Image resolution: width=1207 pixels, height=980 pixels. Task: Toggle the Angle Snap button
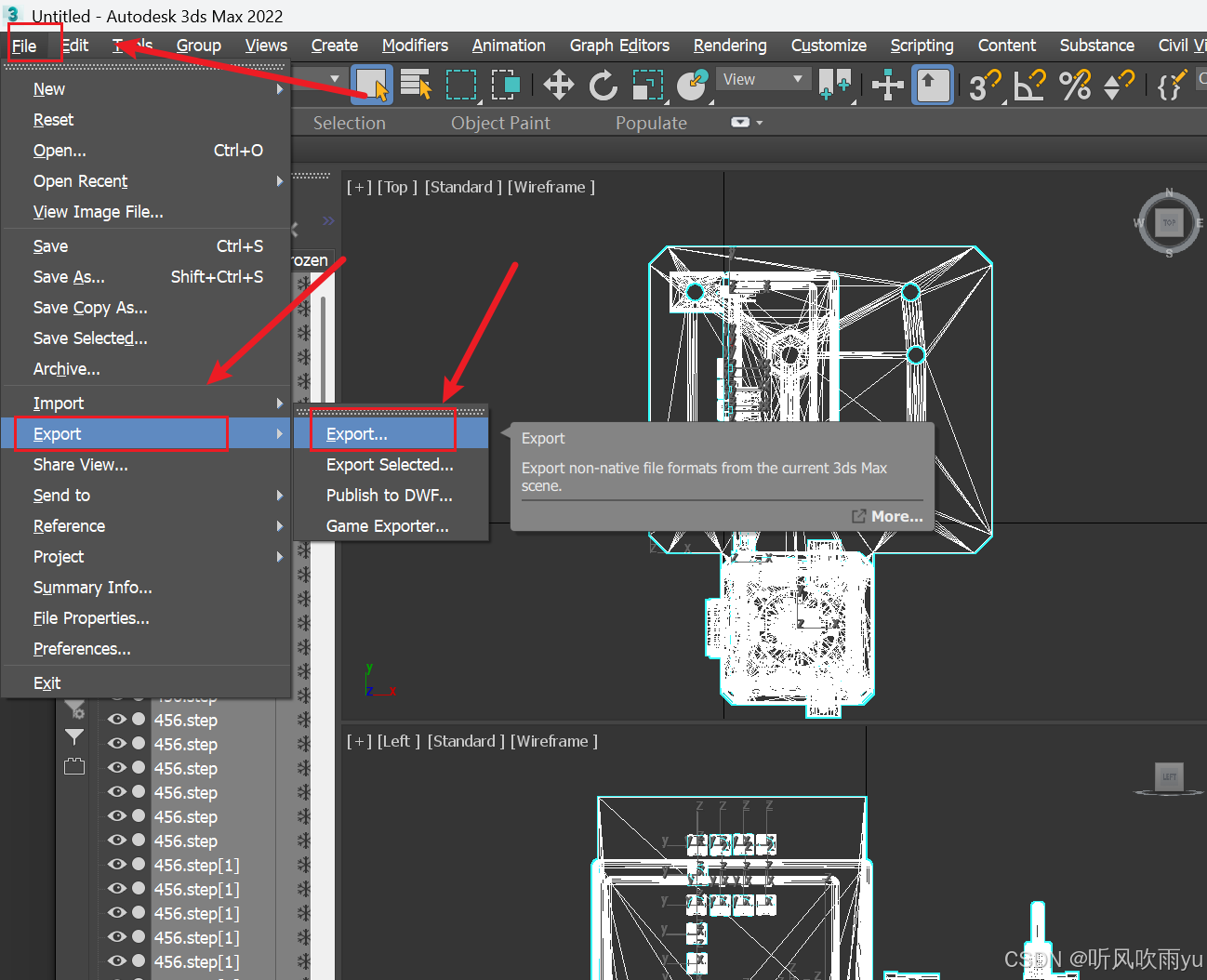(x=1029, y=85)
